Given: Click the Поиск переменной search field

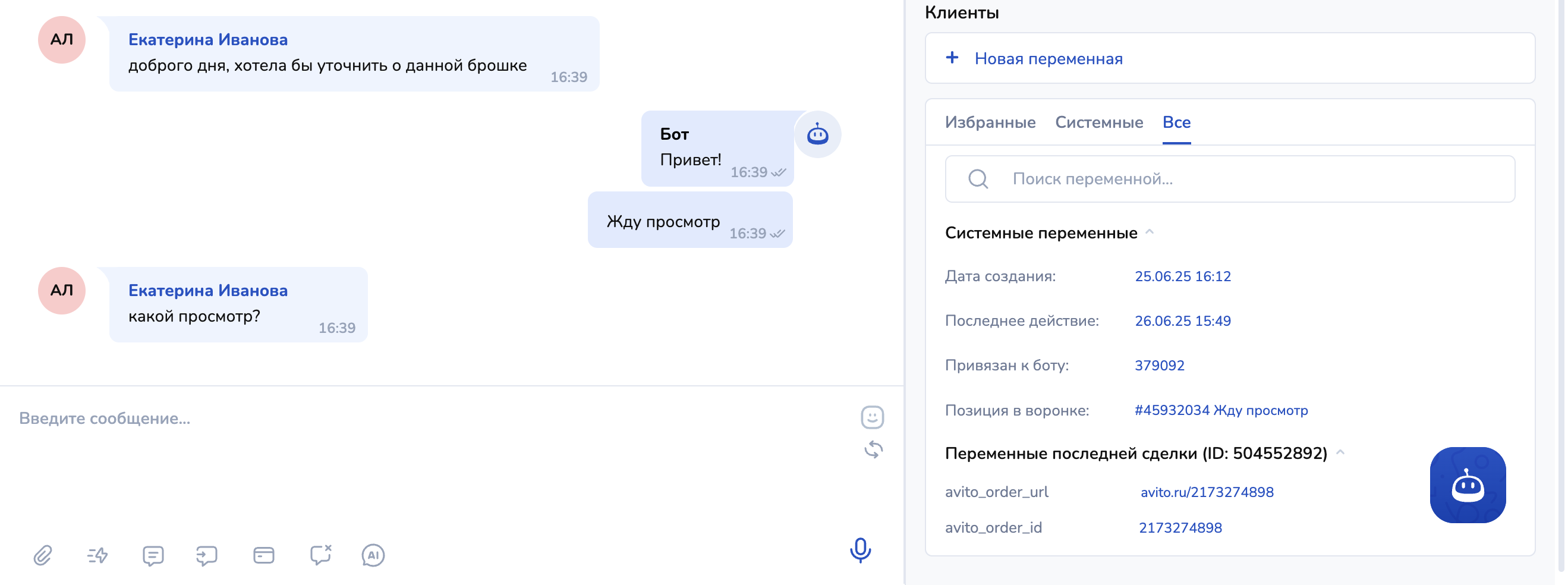Looking at the screenshot, I should coord(1242,179).
